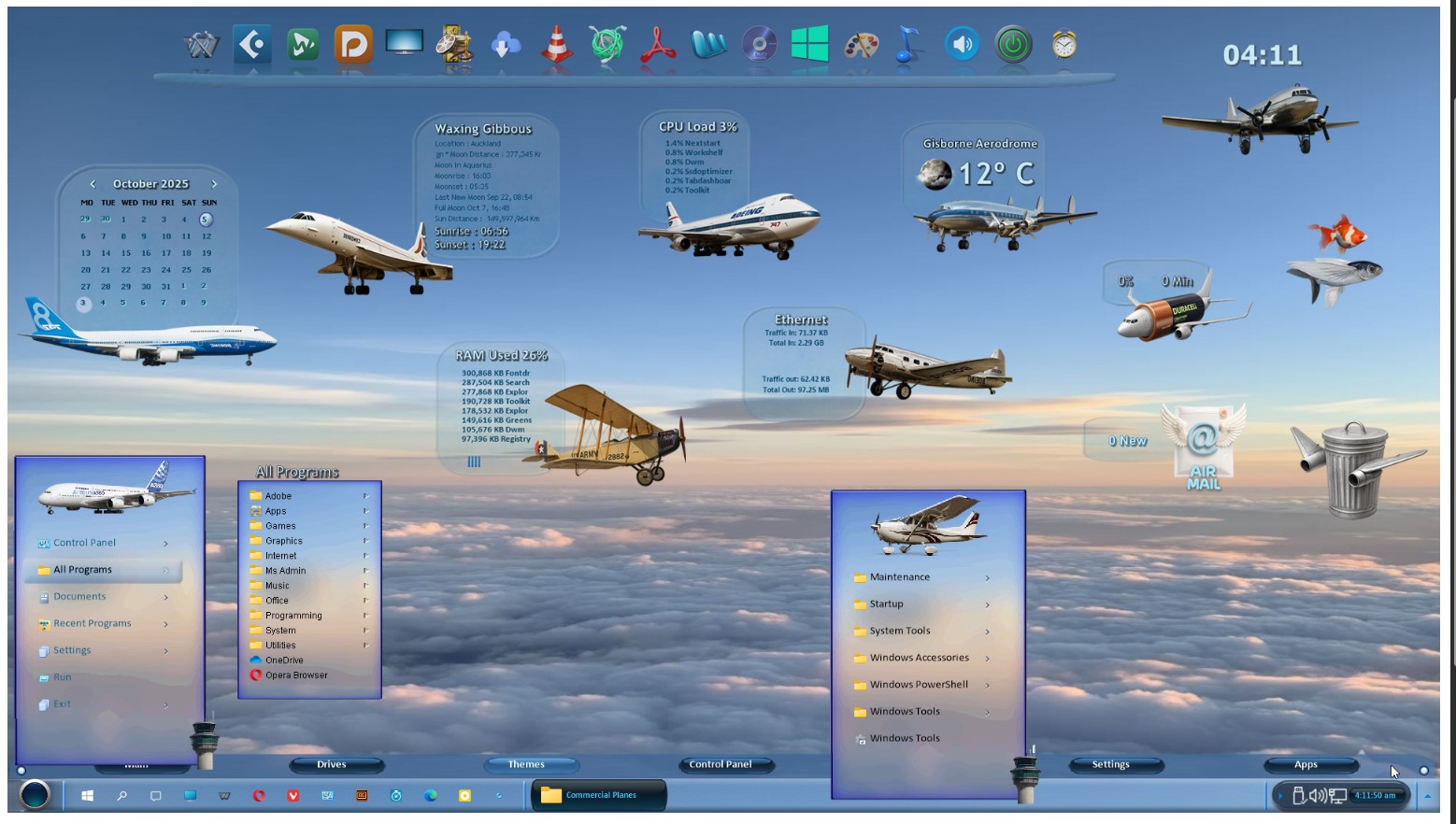Open Opera Browser from All Programs list
The image size is (1456, 824).
(x=295, y=675)
